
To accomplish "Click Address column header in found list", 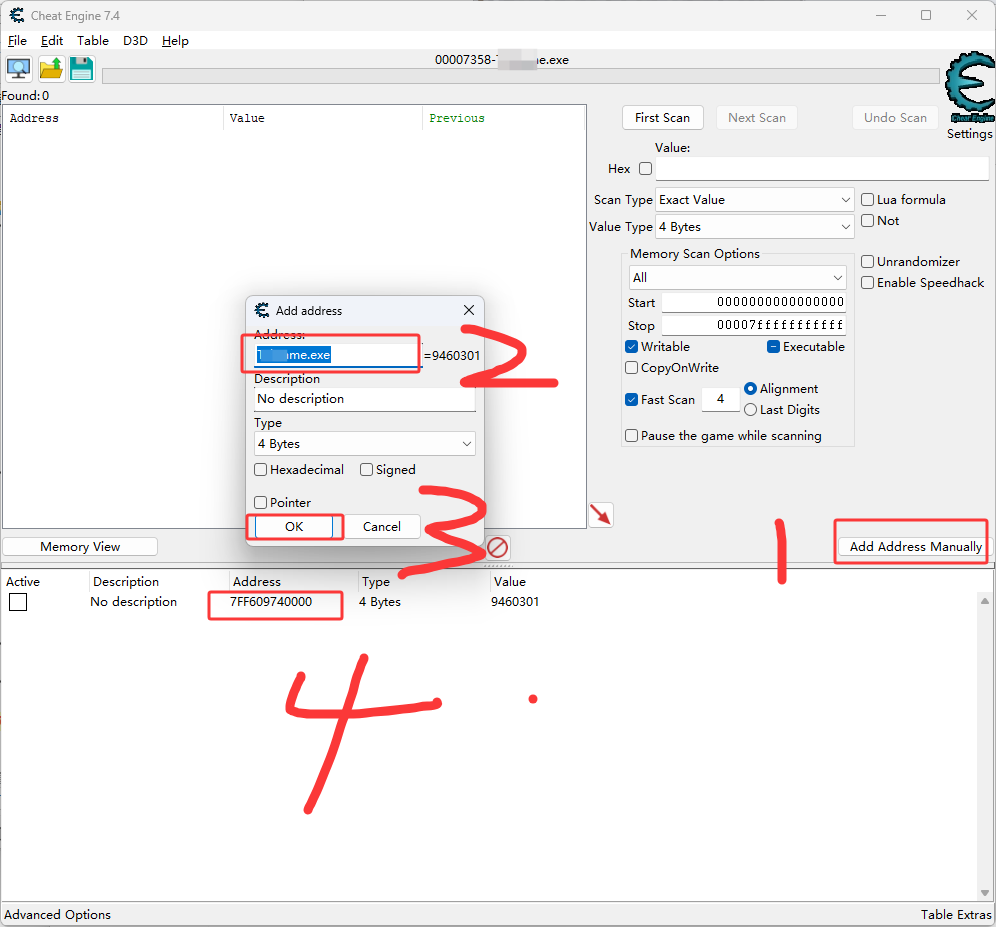I will coord(113,118).
